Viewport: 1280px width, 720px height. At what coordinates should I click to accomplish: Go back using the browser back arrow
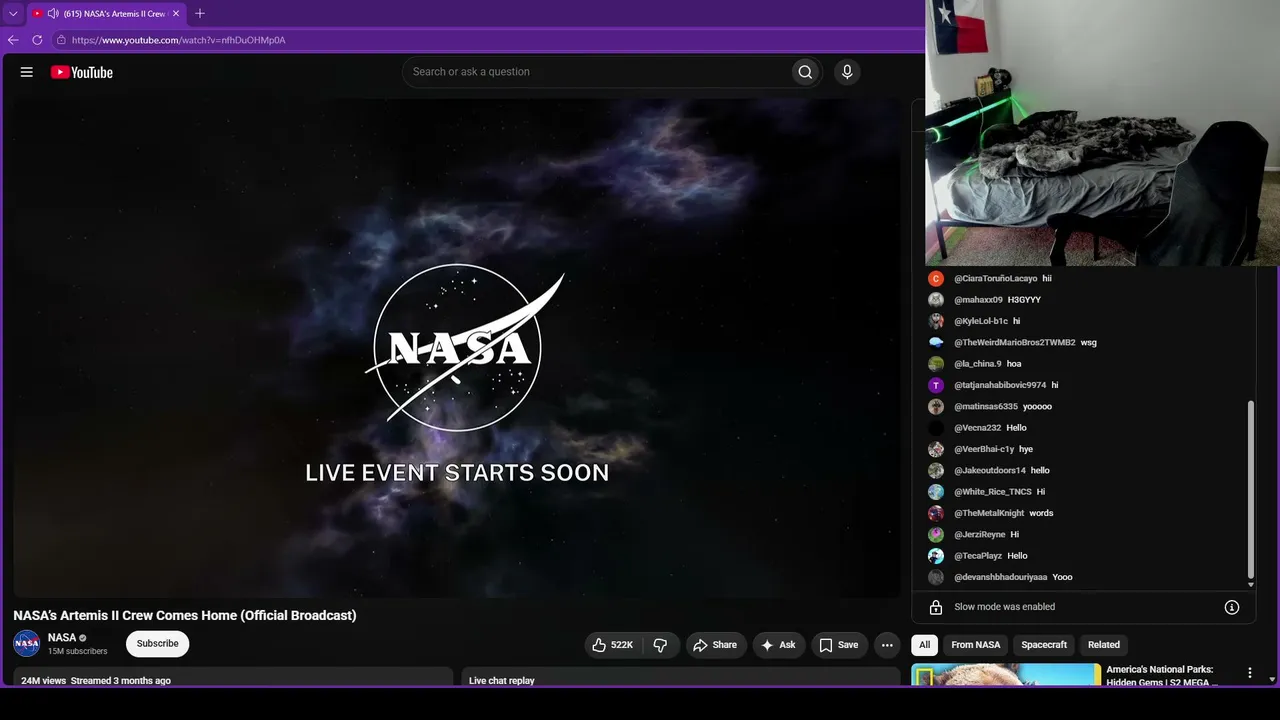point(13,40)
